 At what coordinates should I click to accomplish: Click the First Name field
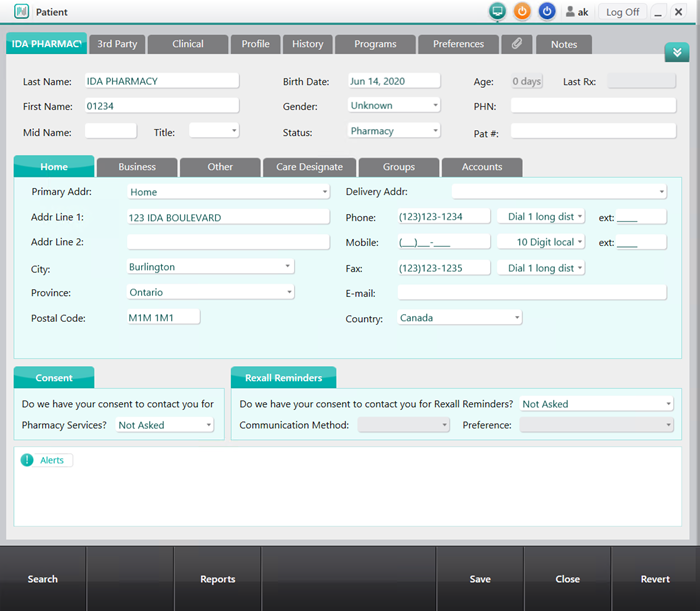[x=162, y=106]
